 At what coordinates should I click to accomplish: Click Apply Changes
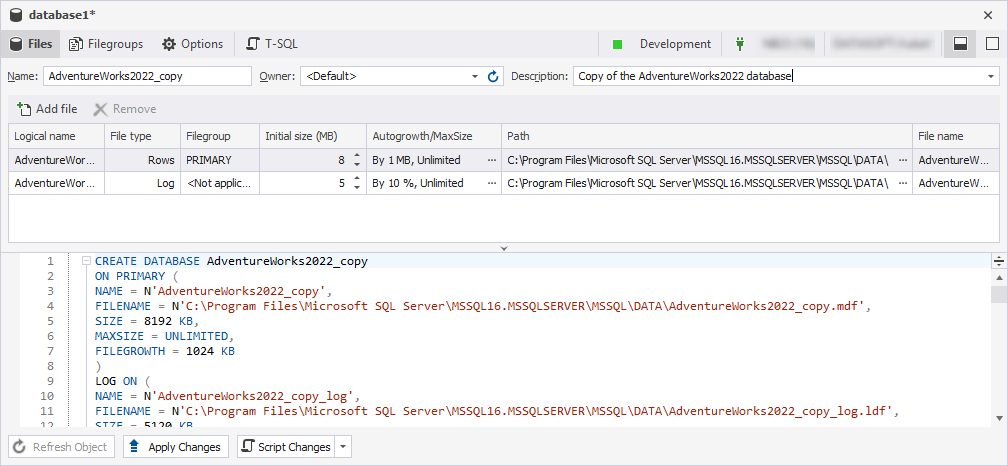point(176,447)
